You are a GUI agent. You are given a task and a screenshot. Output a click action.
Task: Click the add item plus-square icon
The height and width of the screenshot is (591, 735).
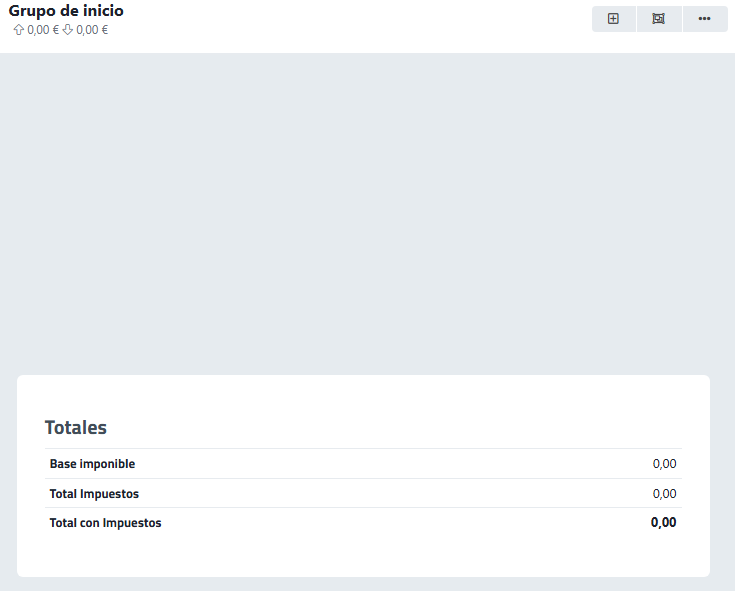[x=613, y=19]
